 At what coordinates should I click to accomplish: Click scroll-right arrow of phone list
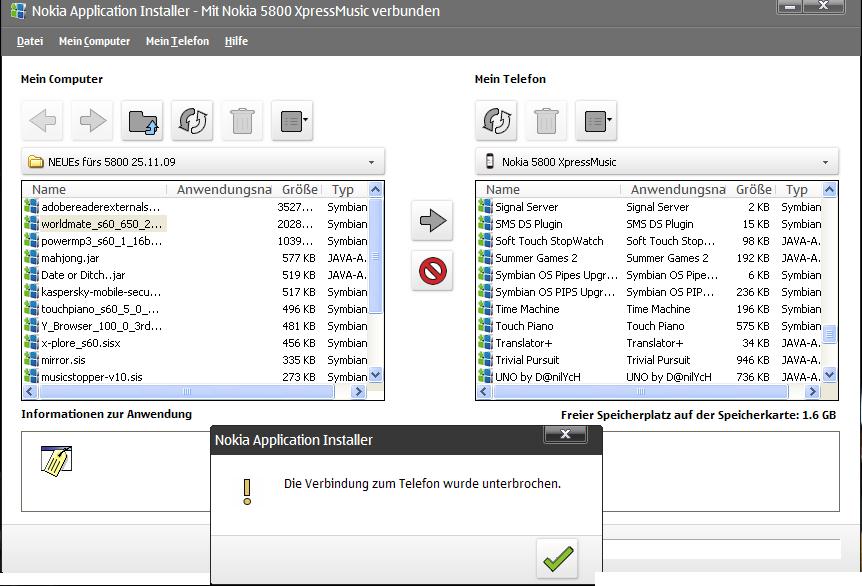[x=813, y=391]
